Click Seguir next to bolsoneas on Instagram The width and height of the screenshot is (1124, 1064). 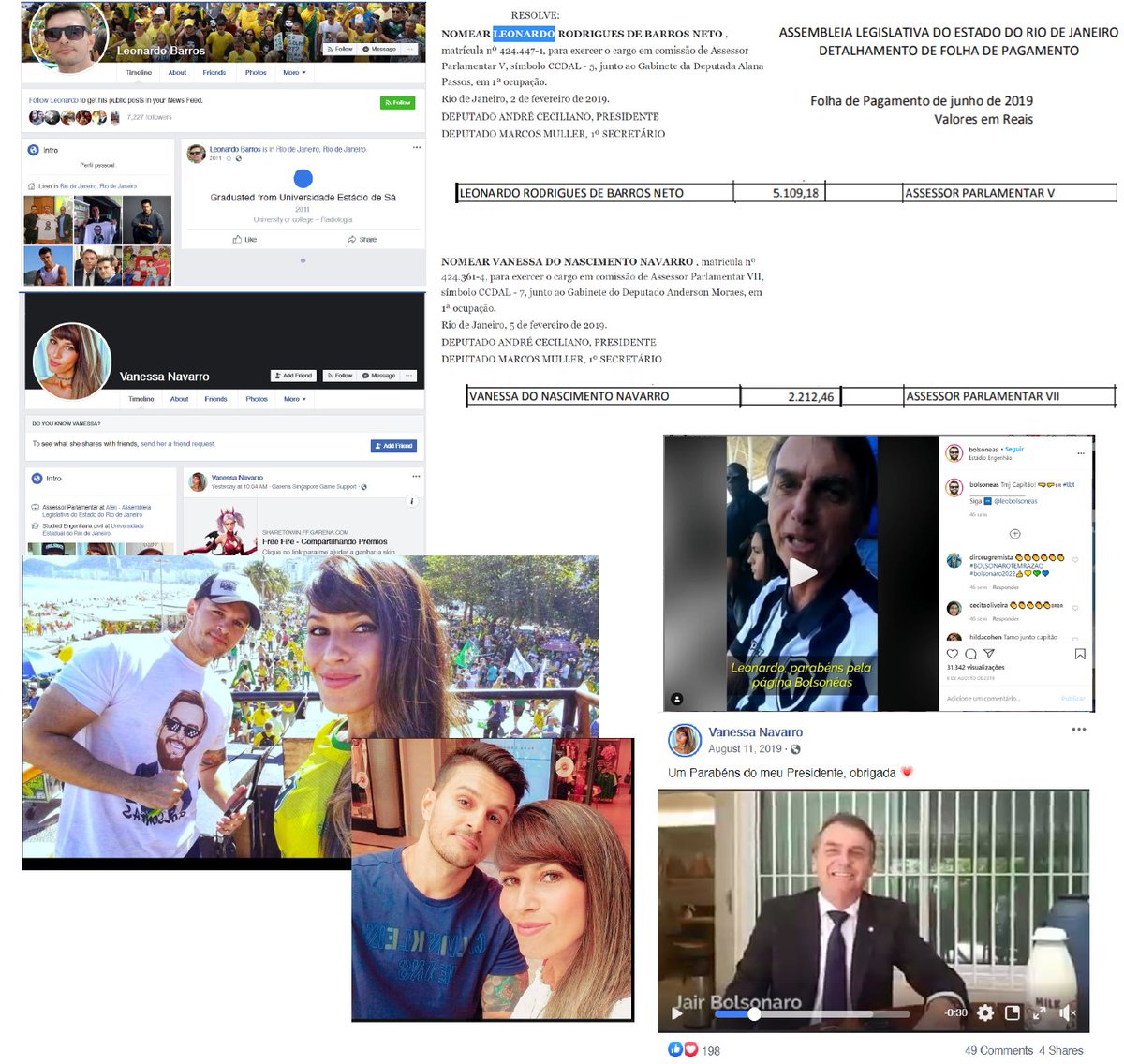coord(1014,450)
